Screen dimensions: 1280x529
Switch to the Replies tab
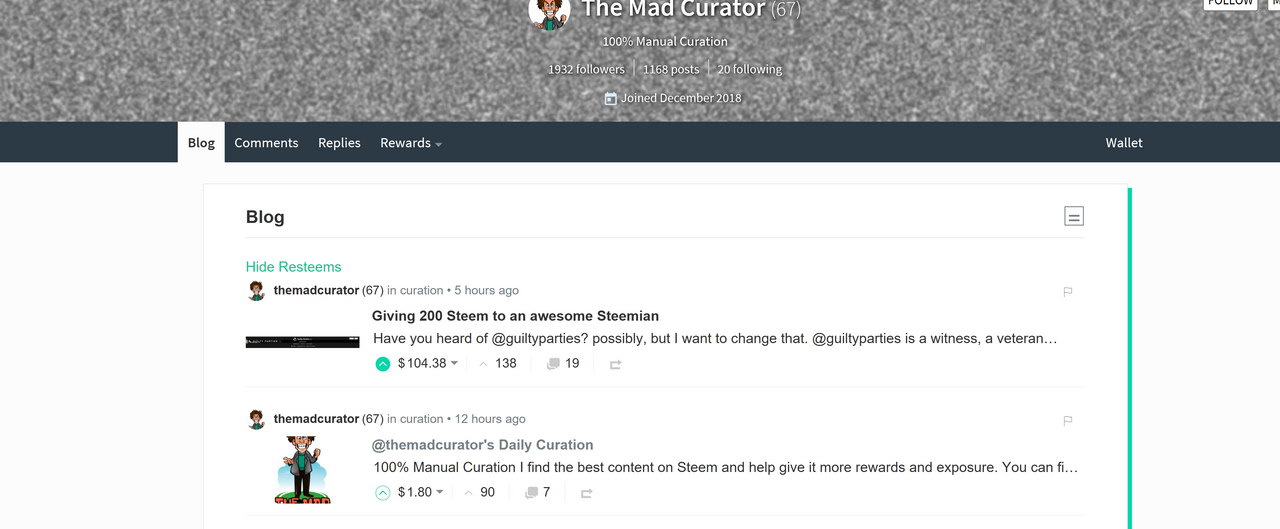[339, 143]
